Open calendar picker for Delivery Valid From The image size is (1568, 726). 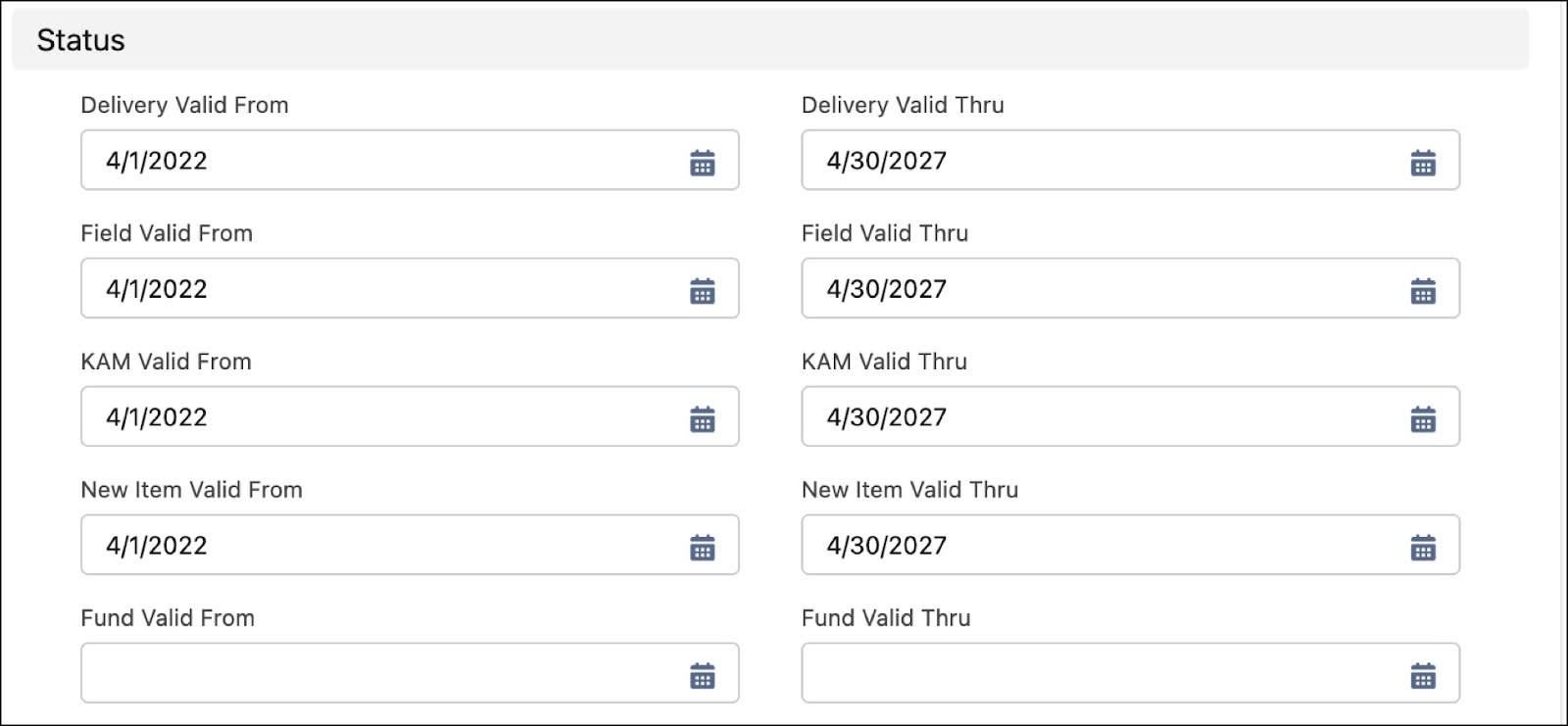point(702,162)
